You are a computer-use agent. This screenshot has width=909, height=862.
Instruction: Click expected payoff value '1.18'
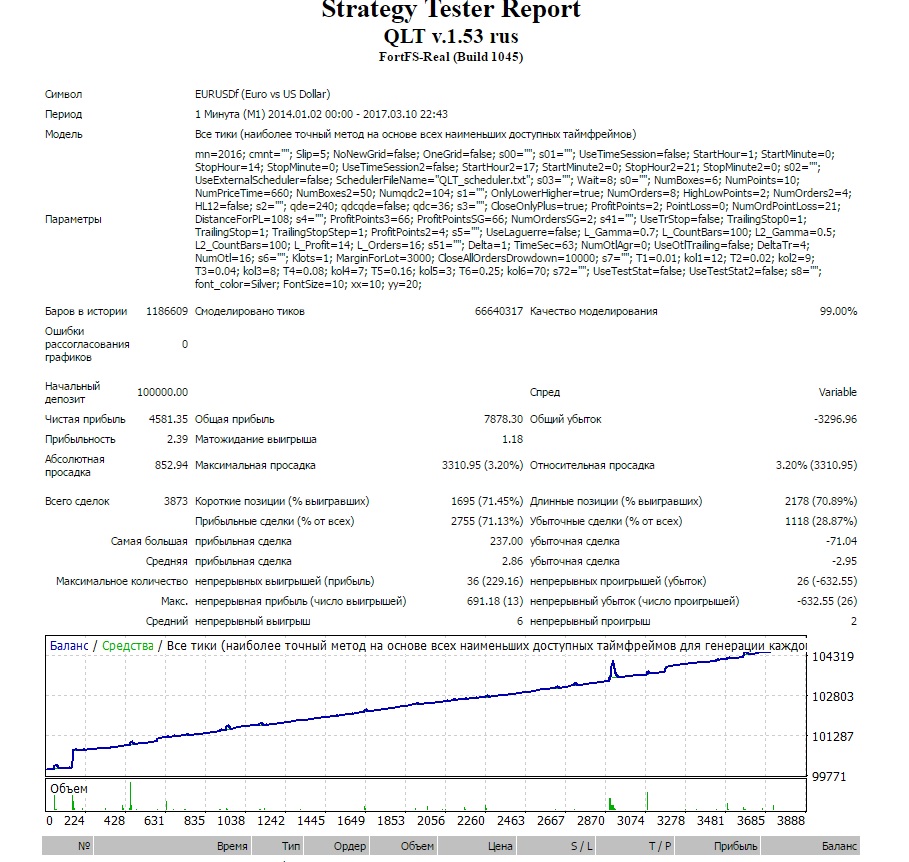(x=512, y=439)
